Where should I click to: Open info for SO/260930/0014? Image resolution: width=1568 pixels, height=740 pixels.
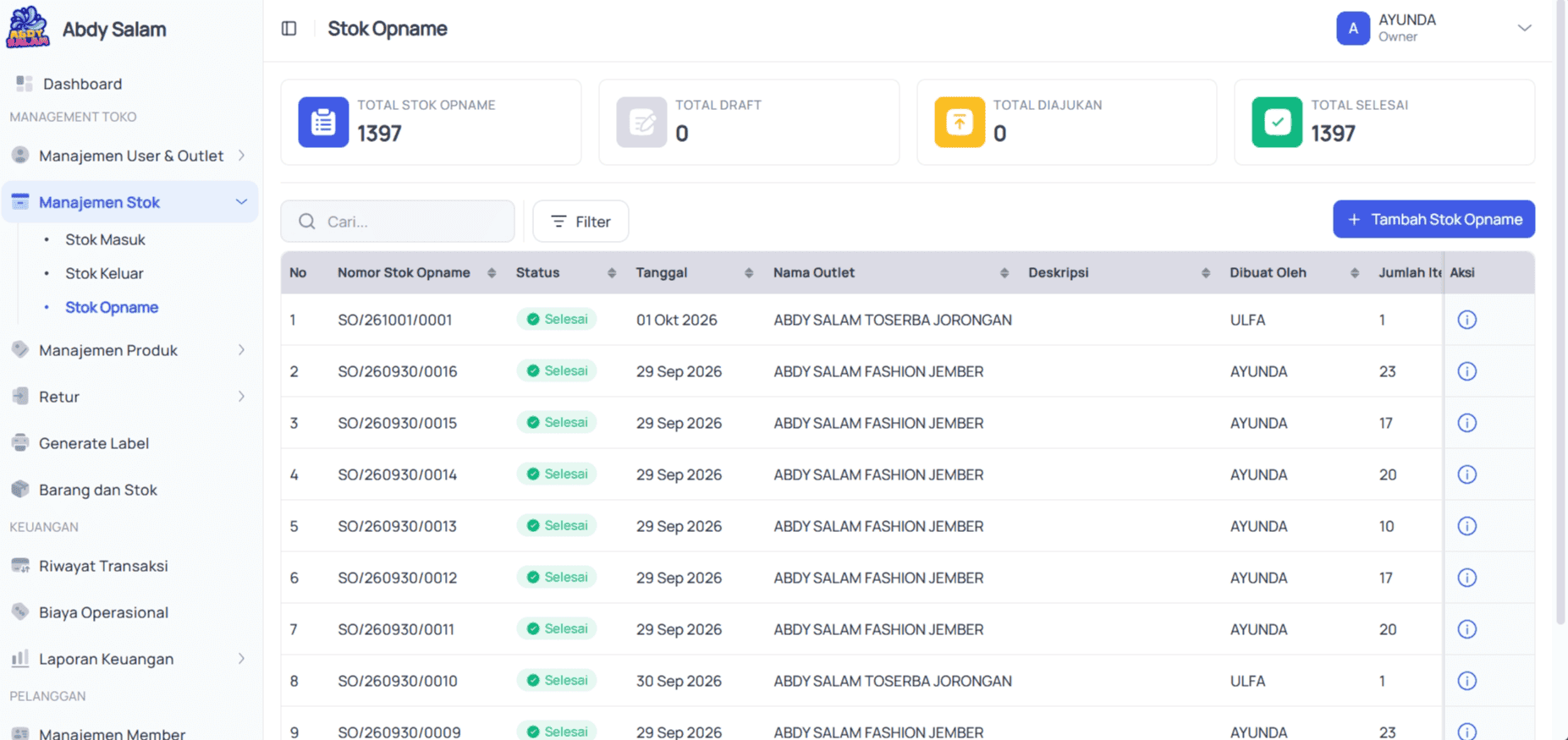[1467, 474]
